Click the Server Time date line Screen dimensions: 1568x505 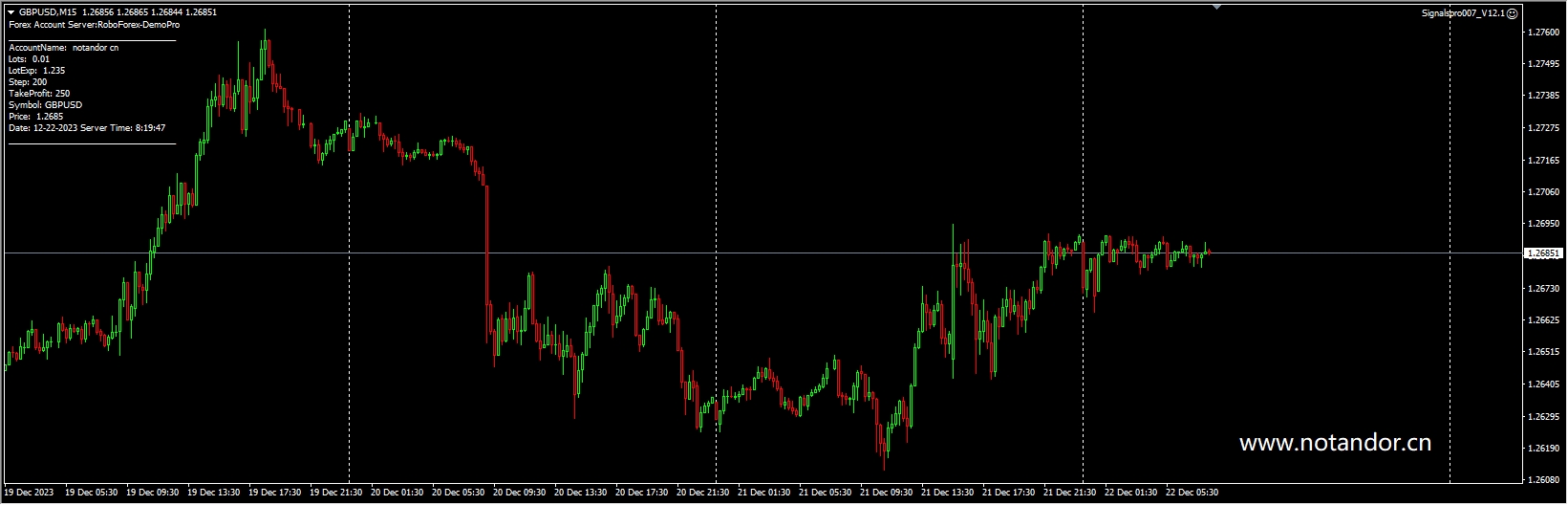[87, 128]
